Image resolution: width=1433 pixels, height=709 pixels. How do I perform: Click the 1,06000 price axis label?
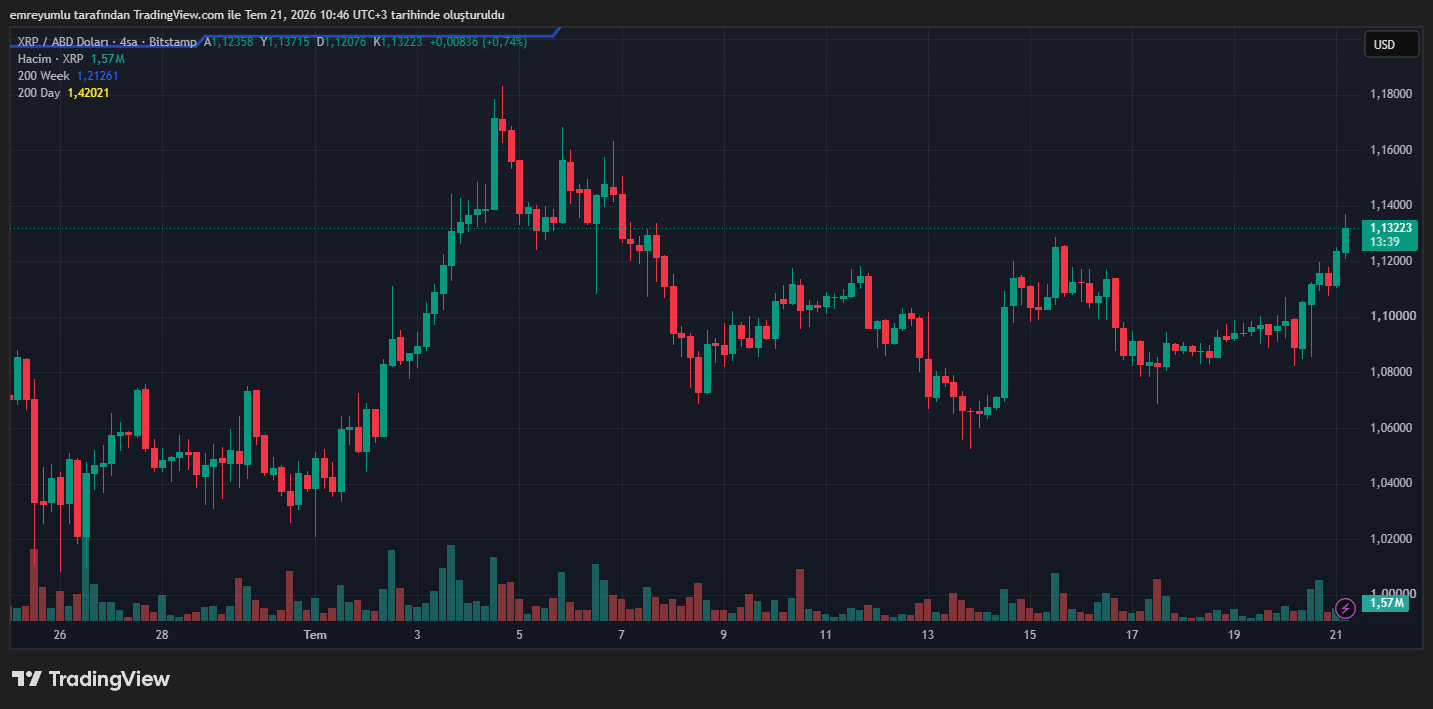point(1391,428)
